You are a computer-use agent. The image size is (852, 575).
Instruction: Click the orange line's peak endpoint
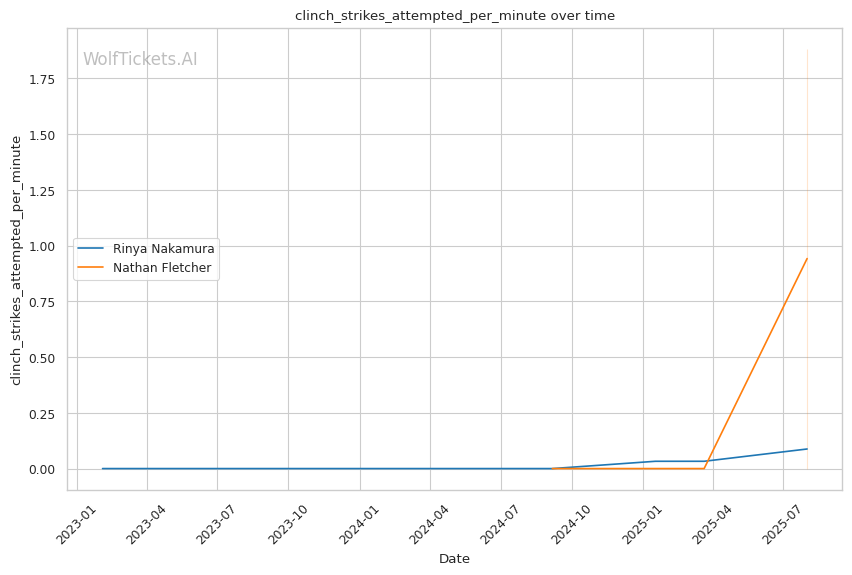(807, 259)
